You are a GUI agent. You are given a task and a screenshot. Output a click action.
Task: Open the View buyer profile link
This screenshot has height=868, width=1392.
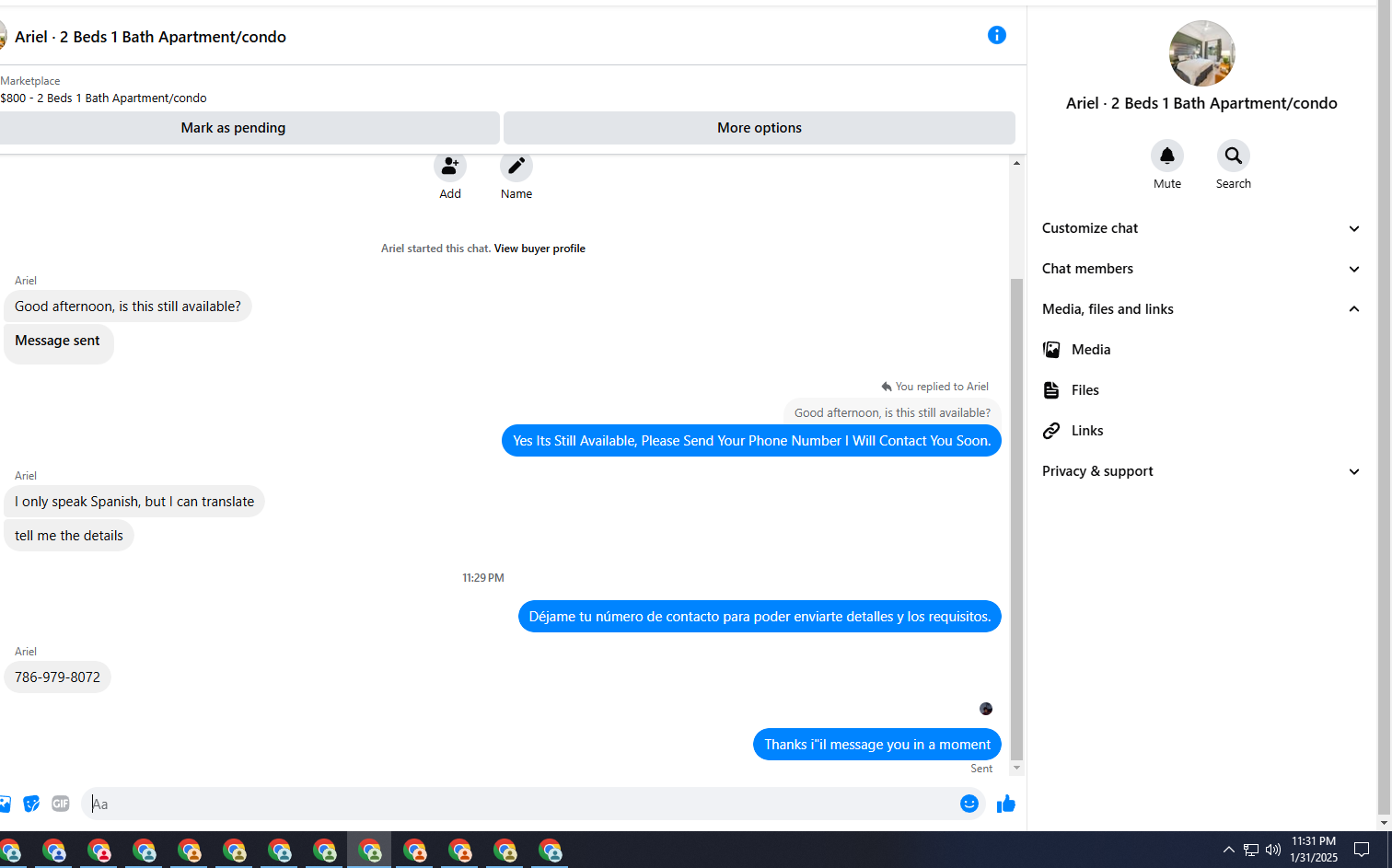point(539,249)
